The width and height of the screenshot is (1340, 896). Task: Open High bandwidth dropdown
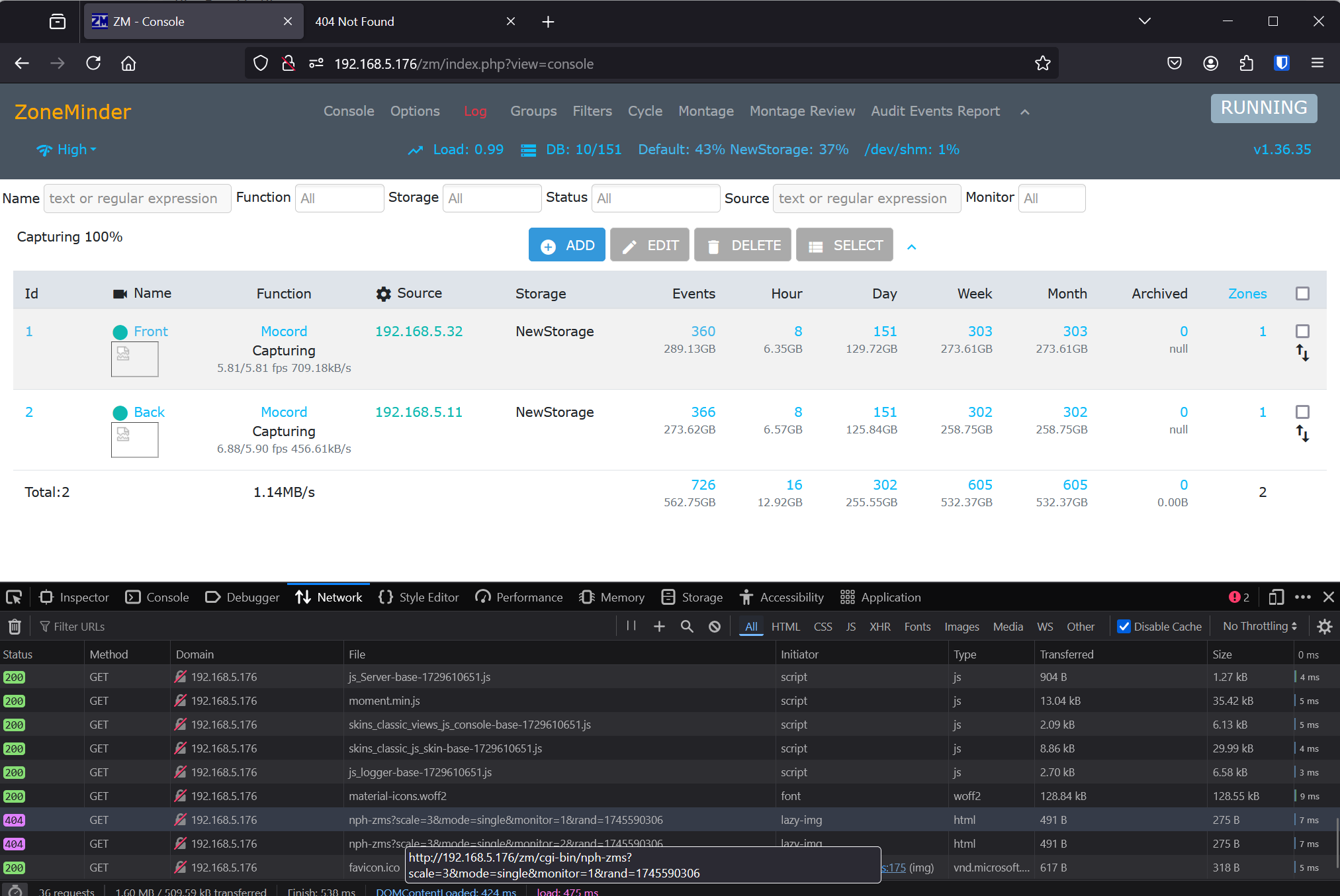click(x=66, y=150)
